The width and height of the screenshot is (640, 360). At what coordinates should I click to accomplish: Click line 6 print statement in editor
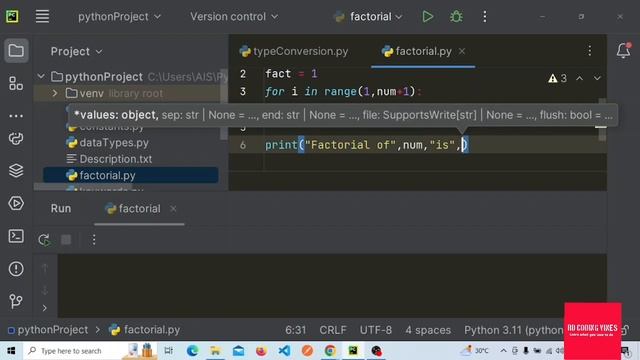[366, 145]
